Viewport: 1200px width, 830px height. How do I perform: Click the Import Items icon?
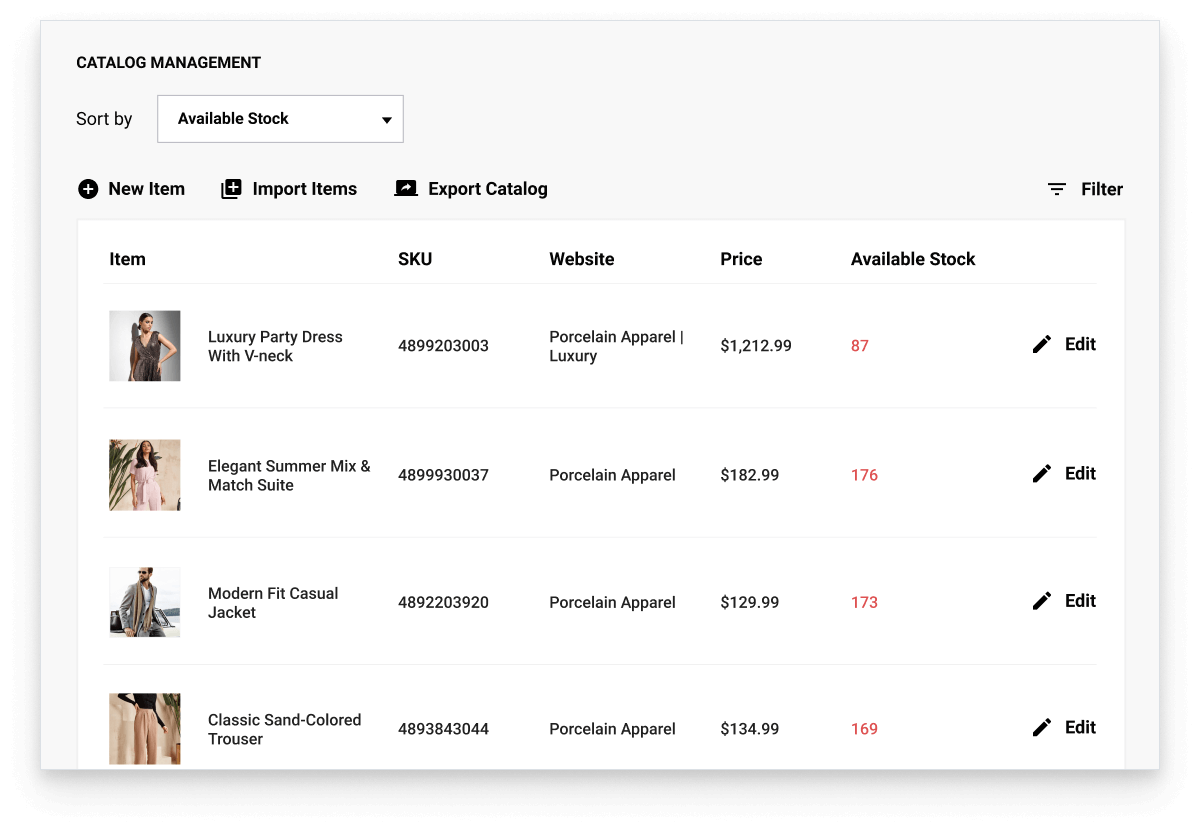point(231,189)
